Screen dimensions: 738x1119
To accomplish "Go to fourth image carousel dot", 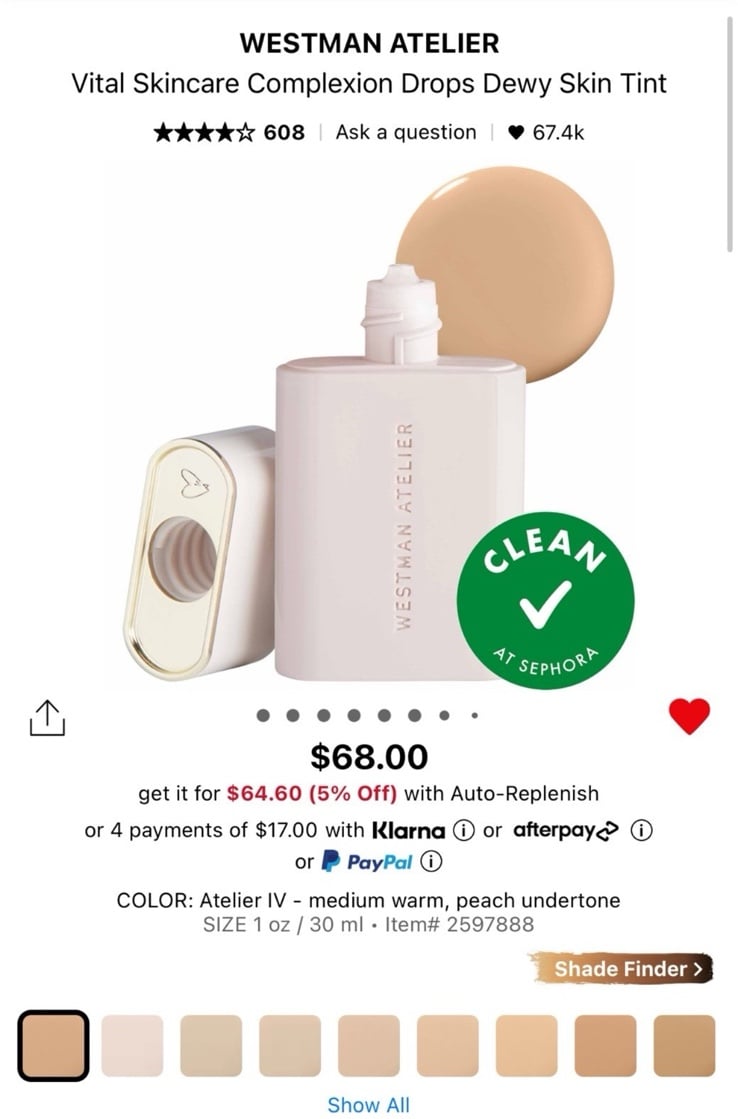I will click(354, 715).
